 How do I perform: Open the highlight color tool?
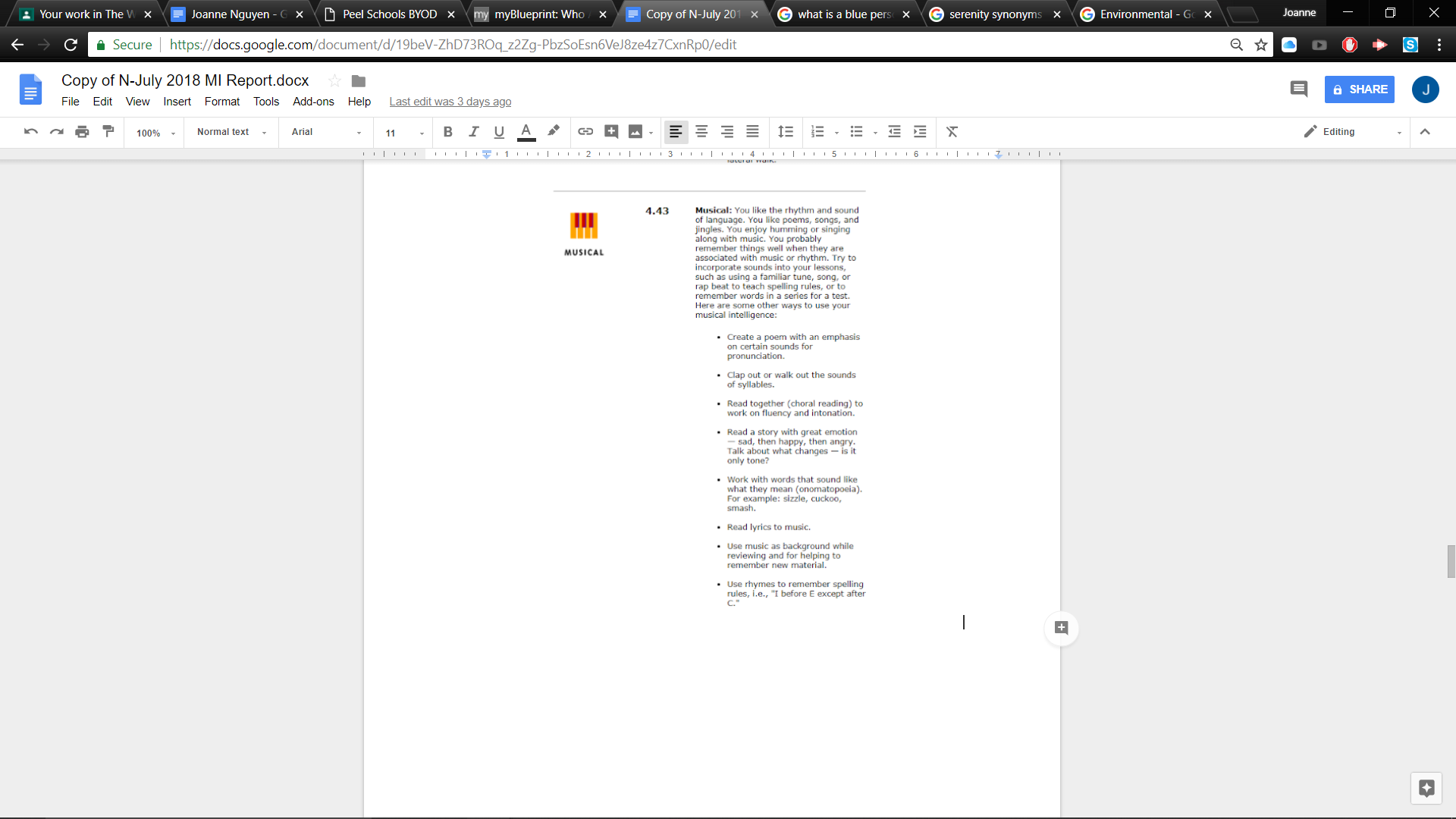coord(554,131)
